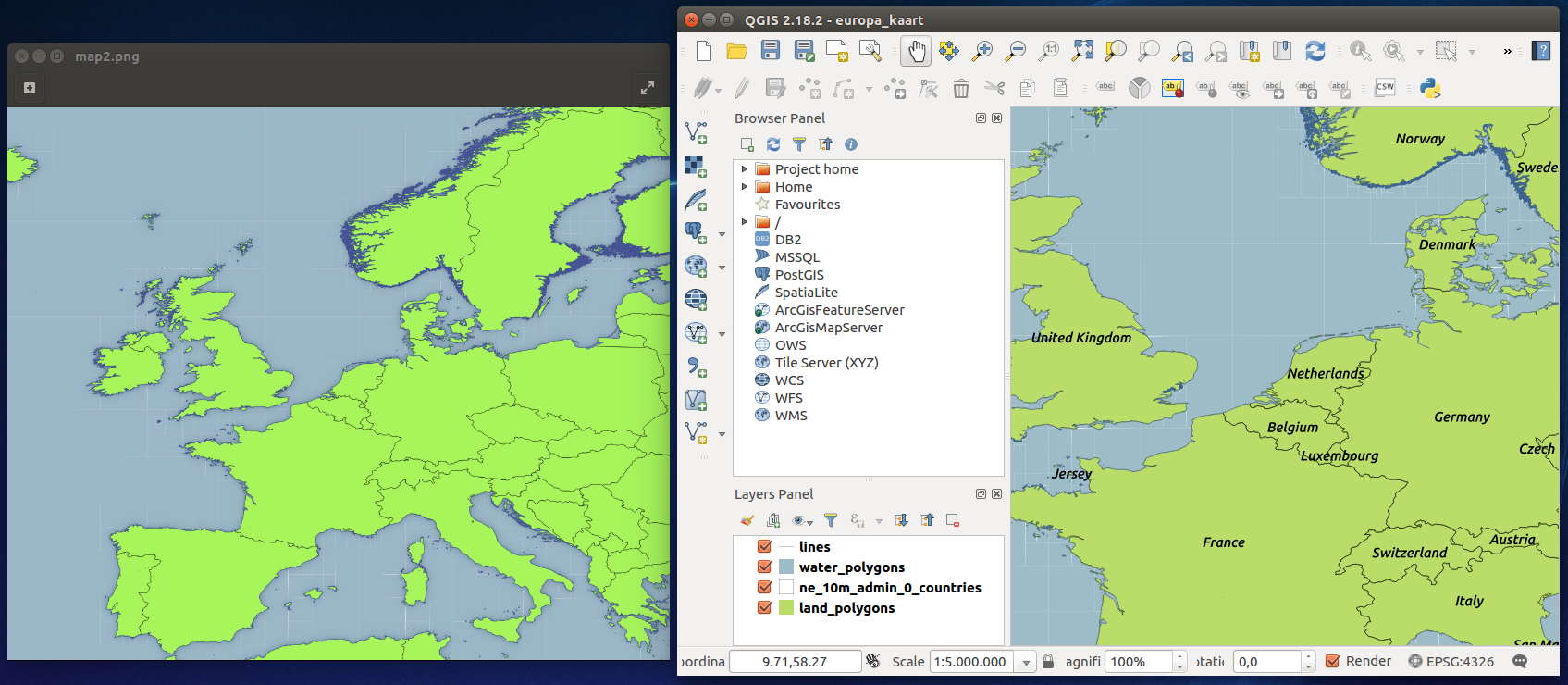The image size is (1568, 685).
Task: Click the EPSG:4326 CRS button
Action: click(x=1451, y=661)
